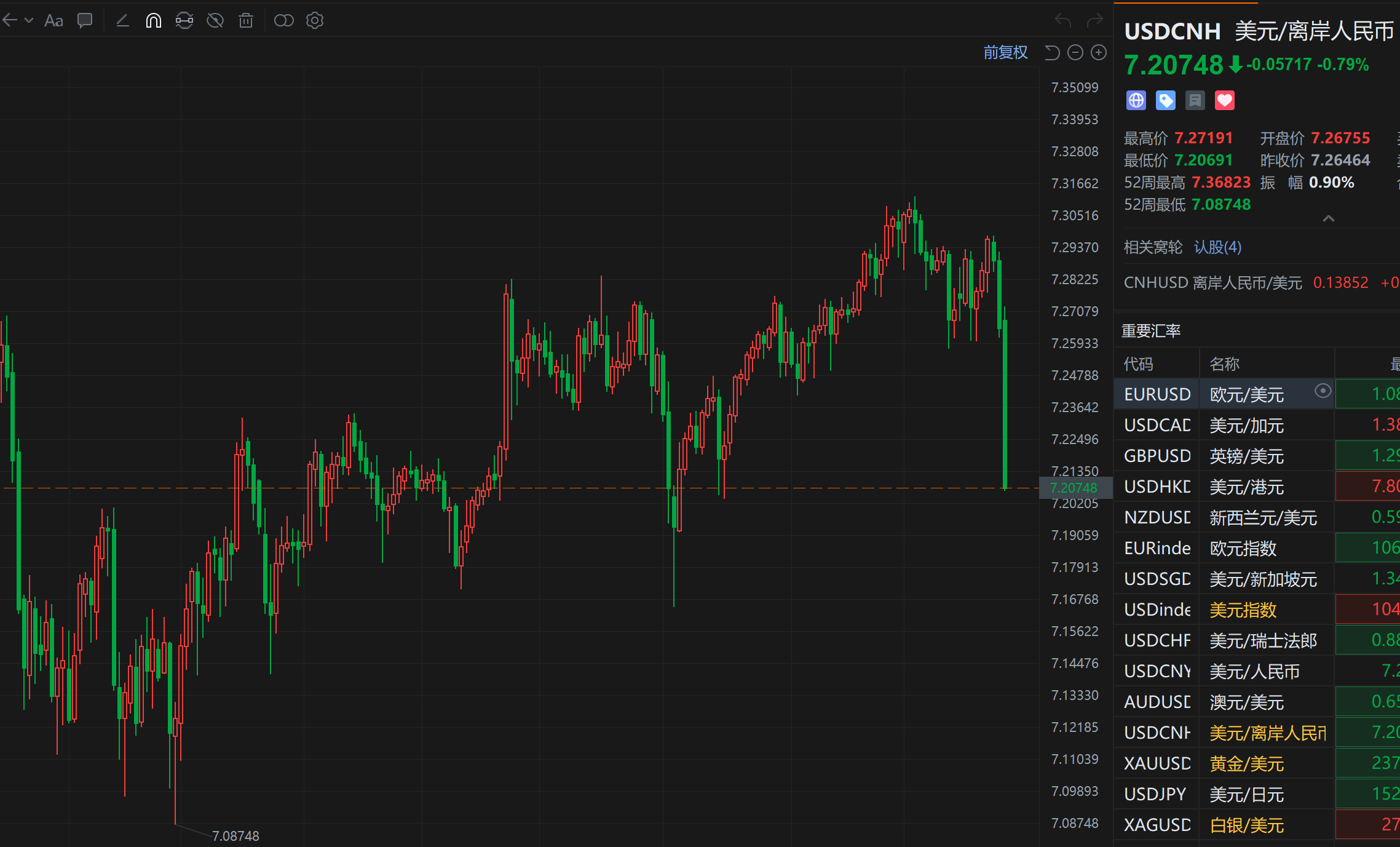This screenshot has height=847, width=1400.
Task: Click the 52周最高 value 7.36823
Action: [x=1221, y=183]
